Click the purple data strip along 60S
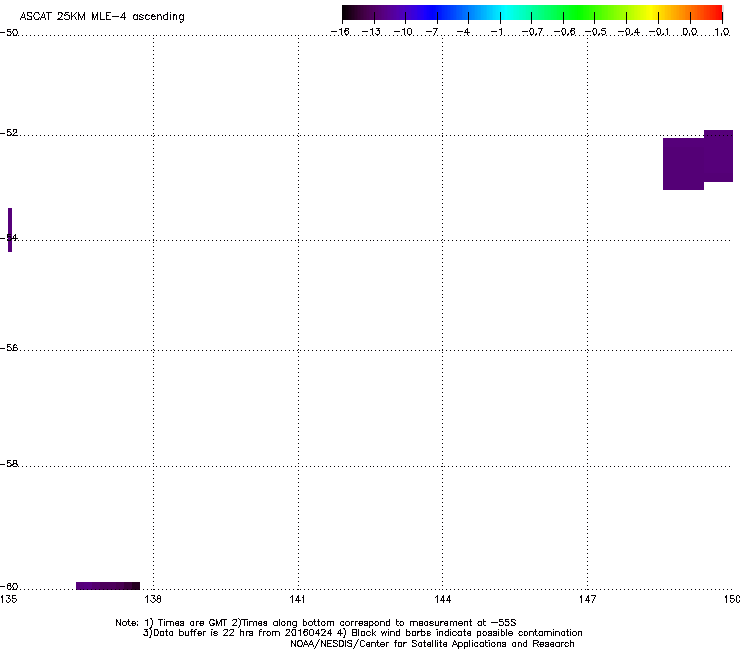Image resolution: width=740 pixels, height=650 pixels. click(108, 586)
